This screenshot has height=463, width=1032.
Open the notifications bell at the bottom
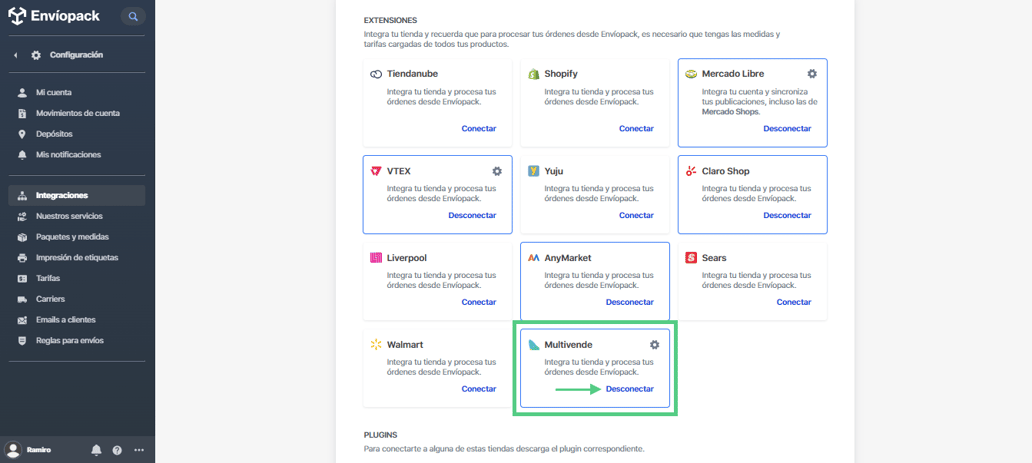click(97, 450)
